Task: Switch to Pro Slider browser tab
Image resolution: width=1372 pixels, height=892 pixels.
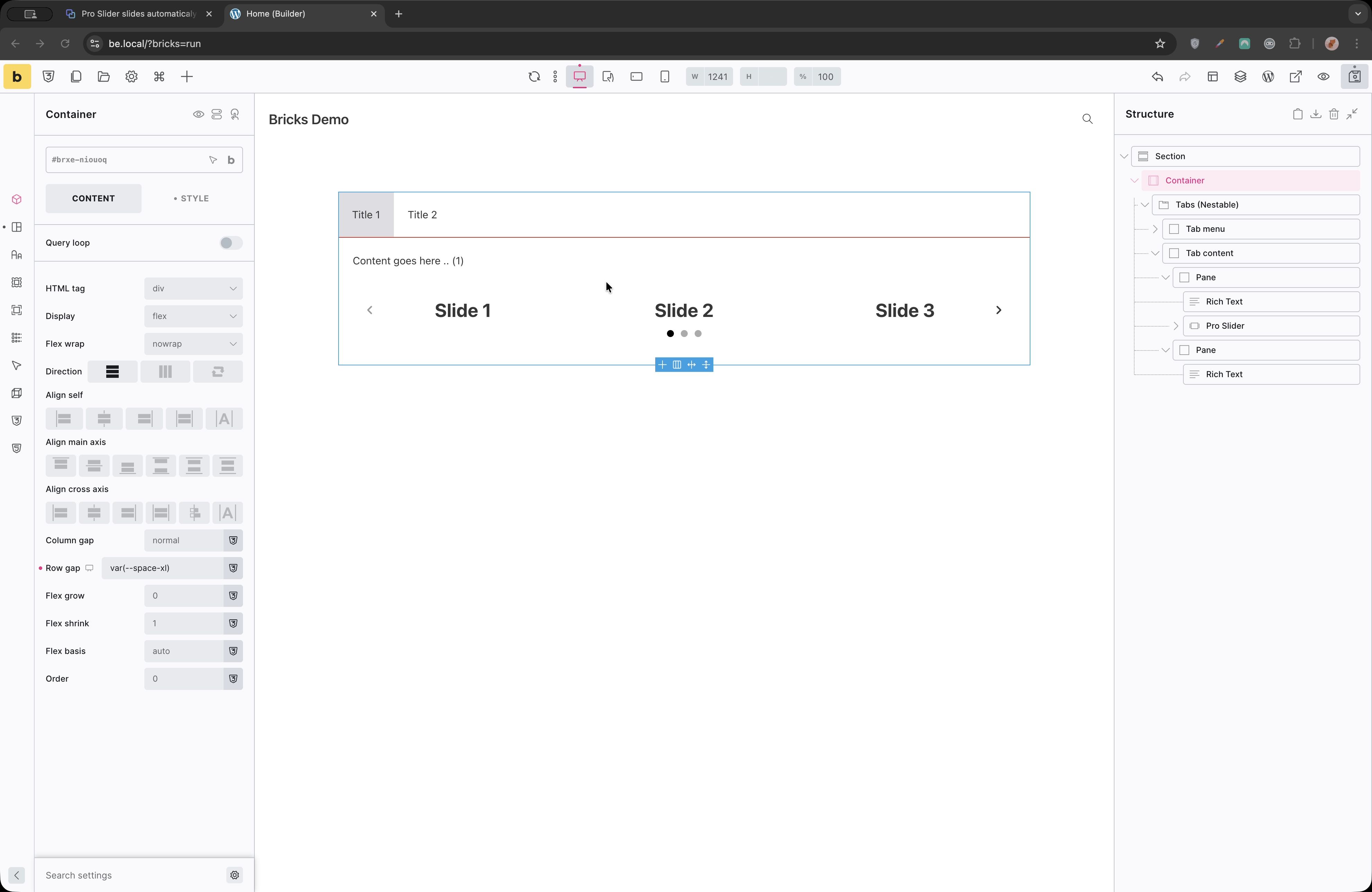Action: point(138,14)
